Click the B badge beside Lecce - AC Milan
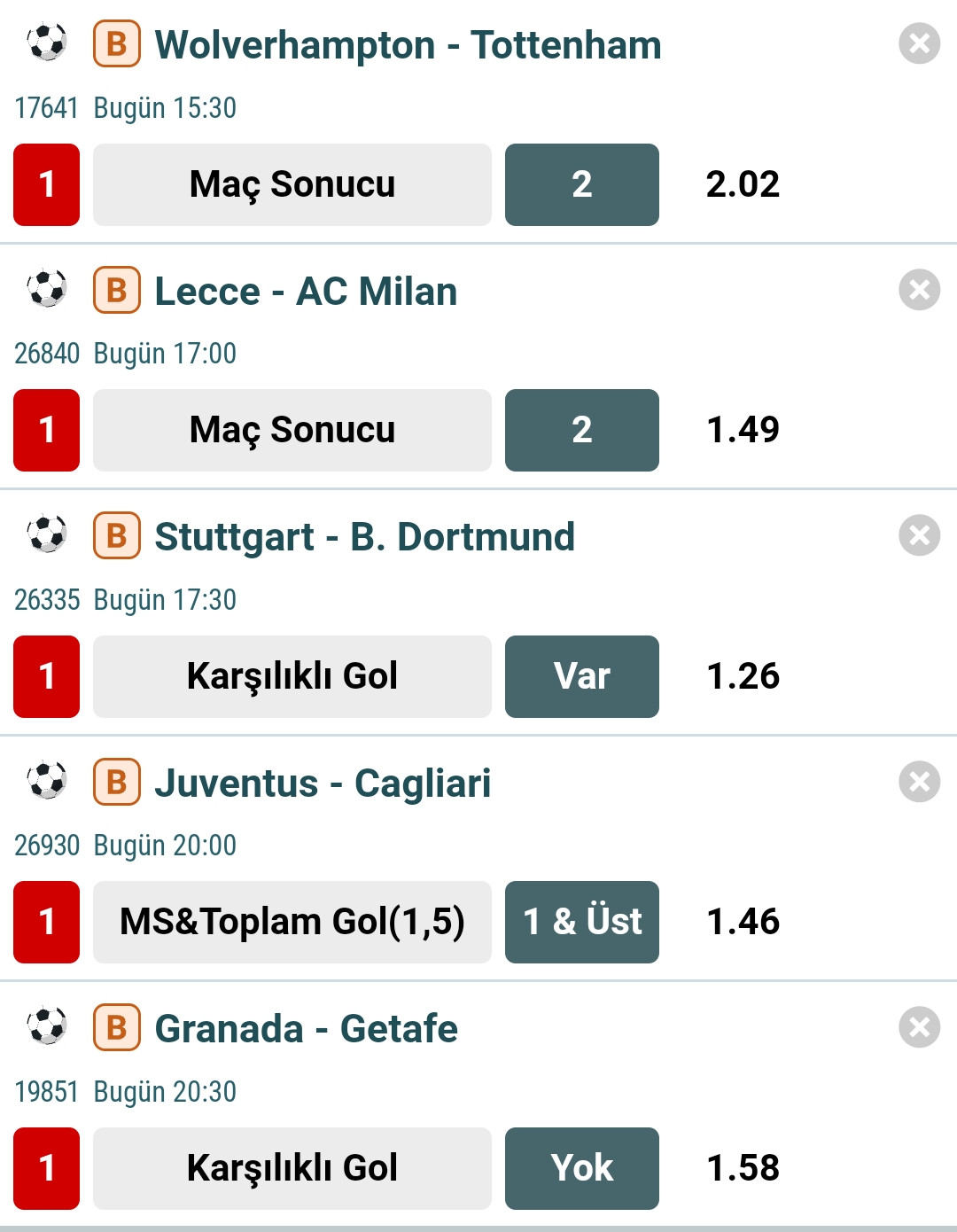Screen dimensions: 957x1232 [117, 290]
